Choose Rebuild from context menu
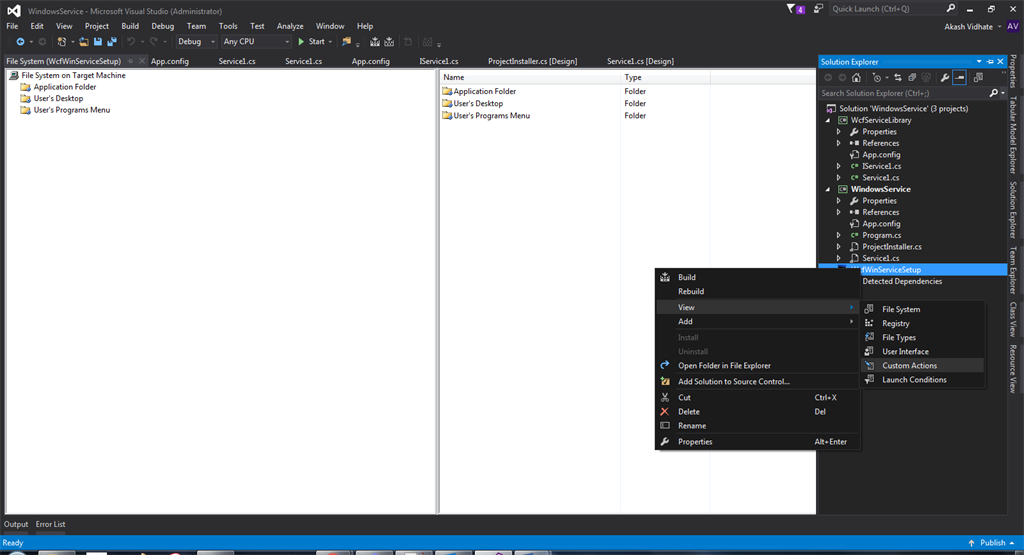 [x=757, y=291]
